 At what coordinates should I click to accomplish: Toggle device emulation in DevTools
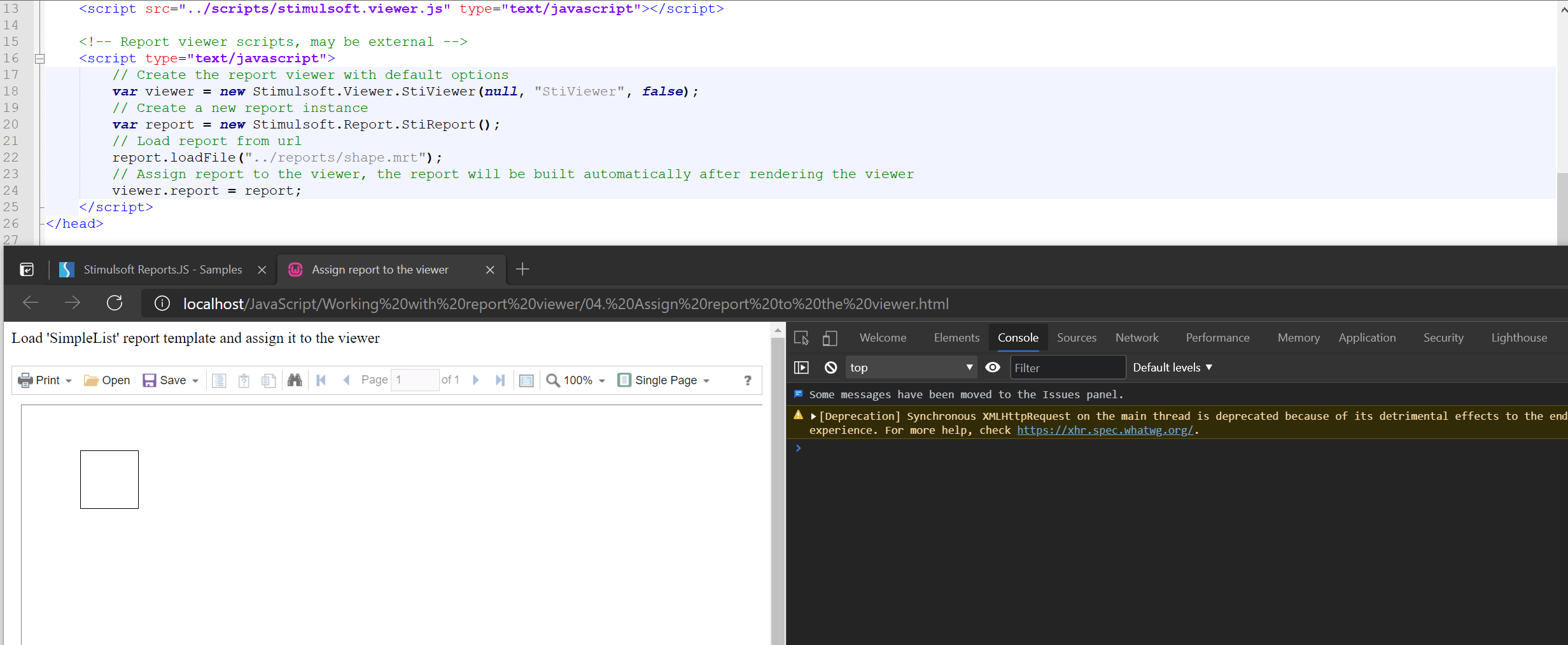click(x=829, y=338)
